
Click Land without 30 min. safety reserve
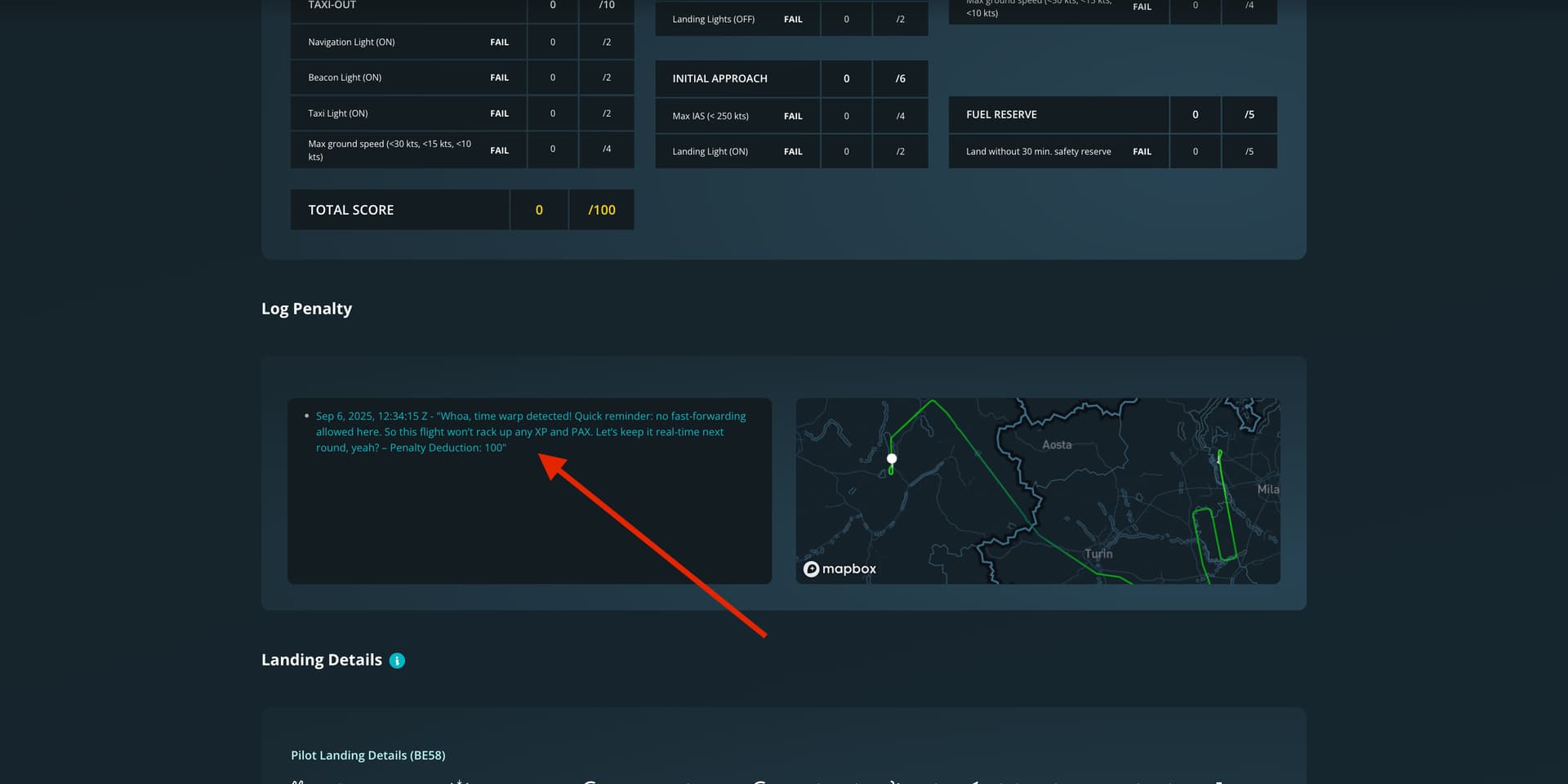1038,152
